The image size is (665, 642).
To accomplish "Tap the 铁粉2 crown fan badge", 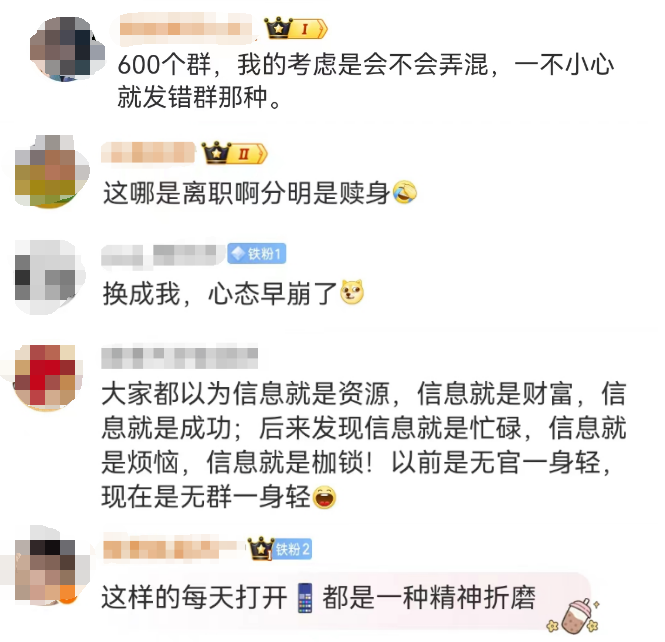I will [279, 548].
